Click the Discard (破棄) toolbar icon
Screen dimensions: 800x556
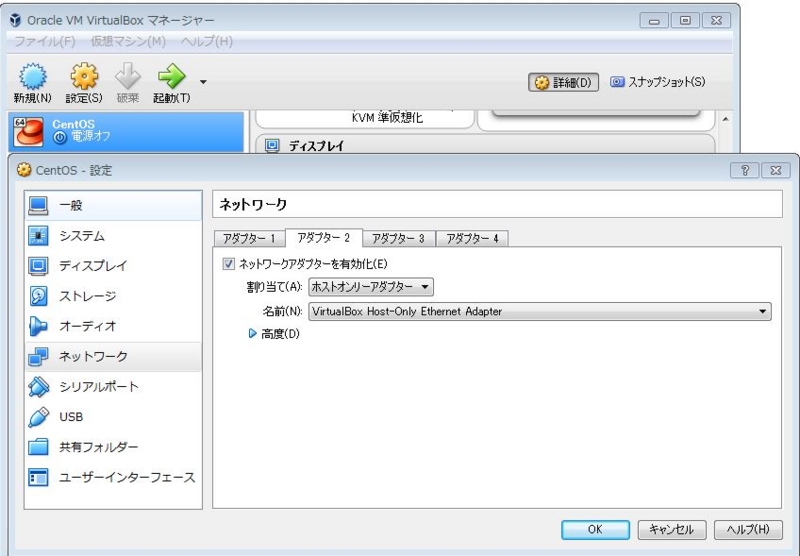point(128,77)
